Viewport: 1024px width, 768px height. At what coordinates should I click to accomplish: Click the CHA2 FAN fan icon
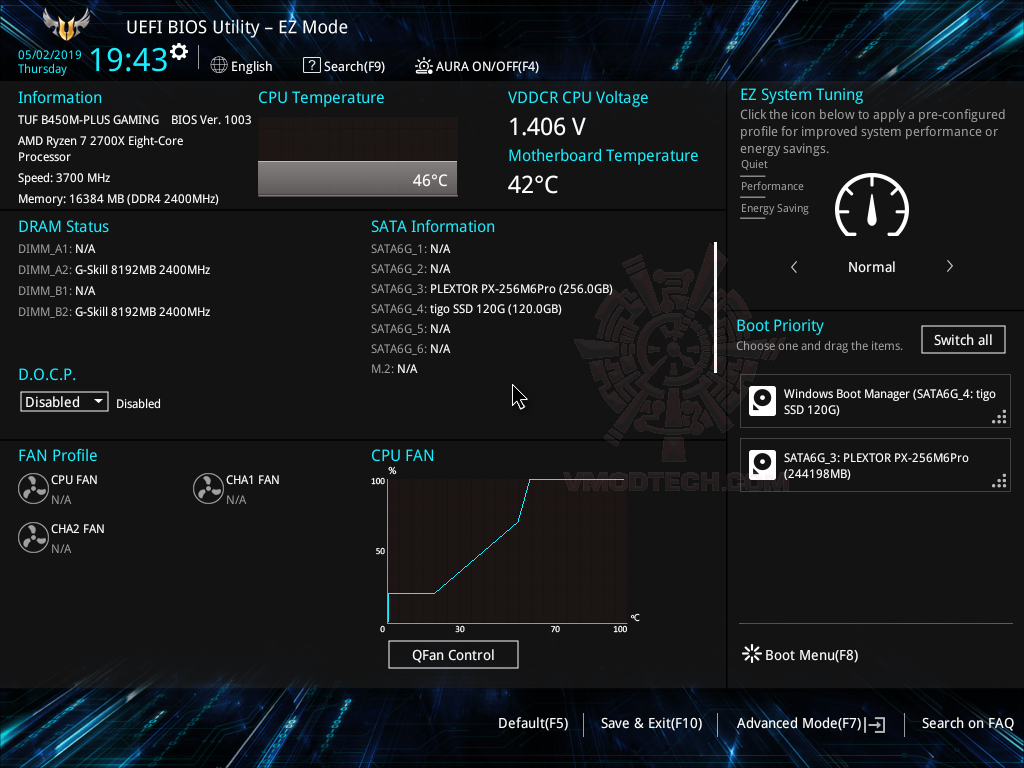[33, 537]
